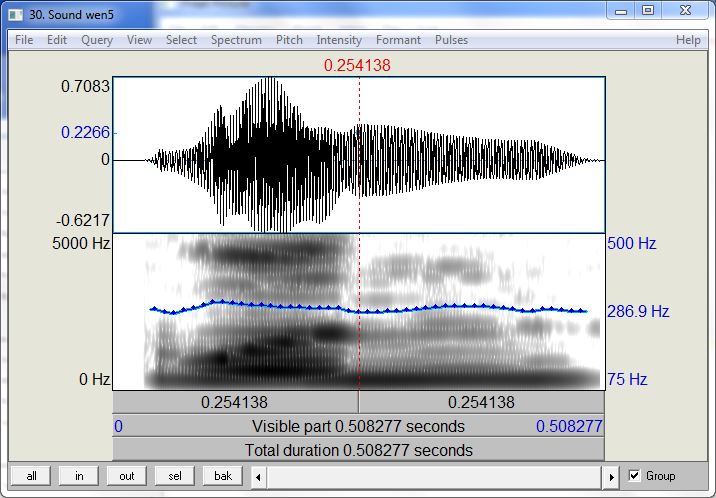Open the View menu

tap(139, 40)
